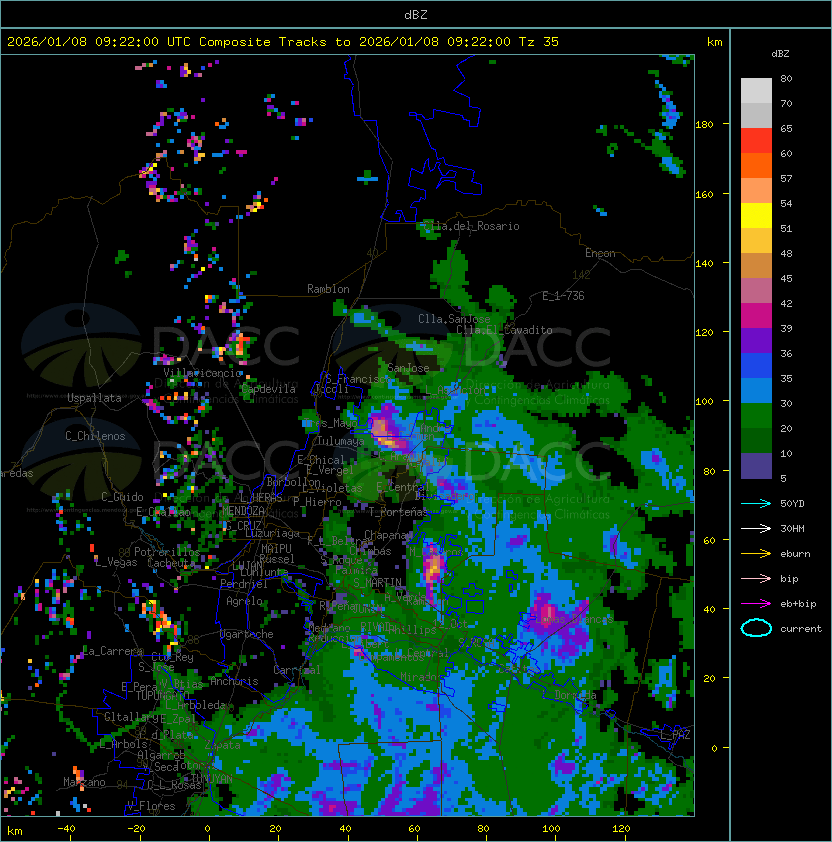Click the mauve 42-45 dBZ swatch
This screenshot has width=832, height=842.
756,291
